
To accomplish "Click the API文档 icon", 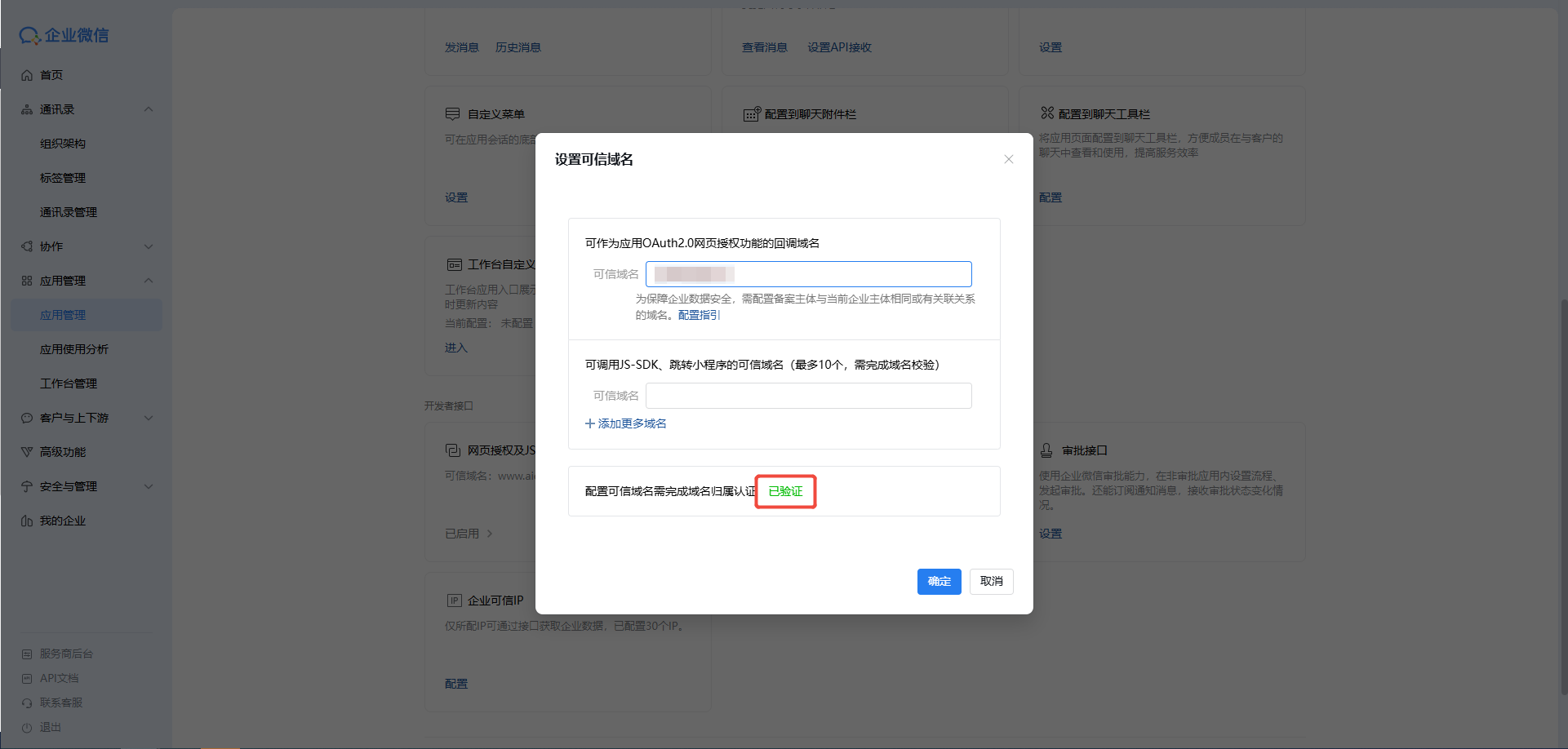I will (27, 678).
